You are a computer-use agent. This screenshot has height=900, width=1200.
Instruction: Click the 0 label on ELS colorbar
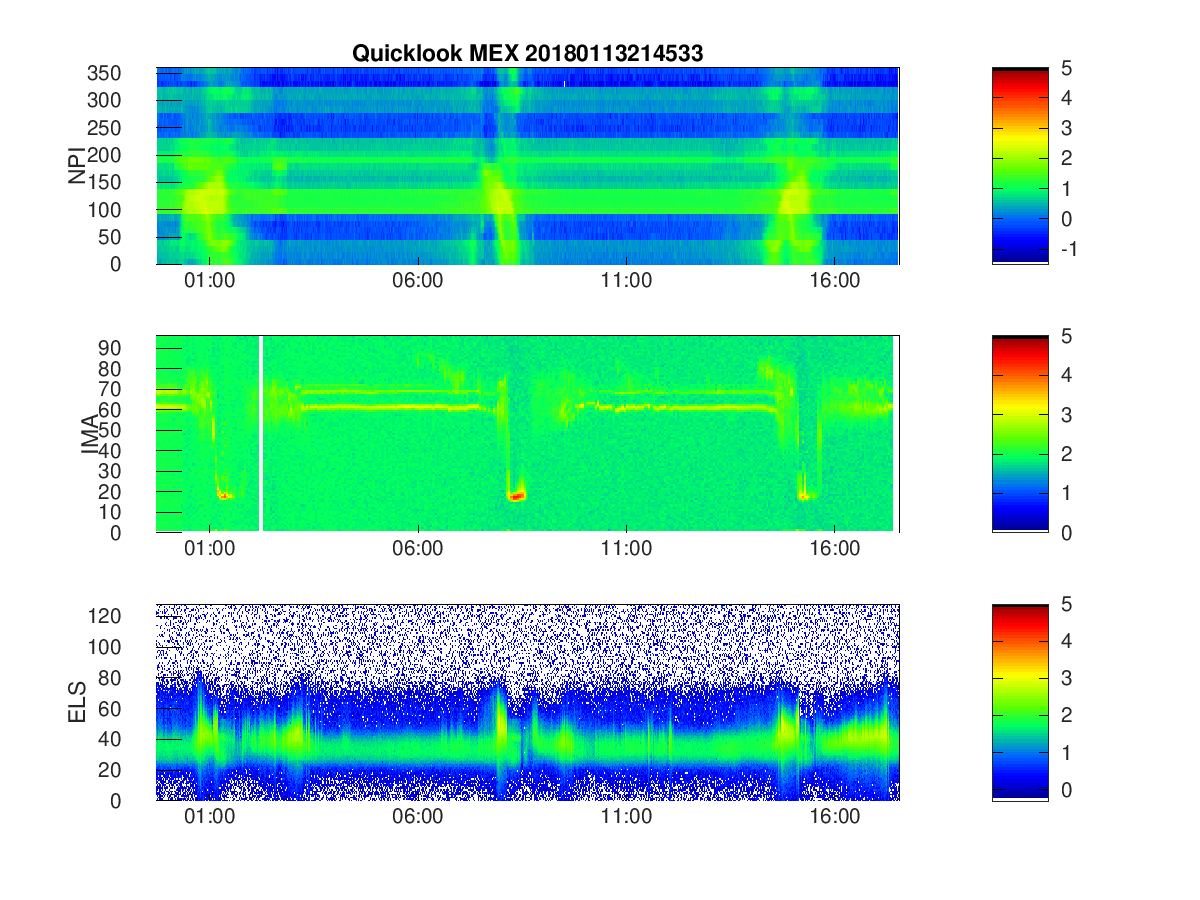tap(1066, 790)
